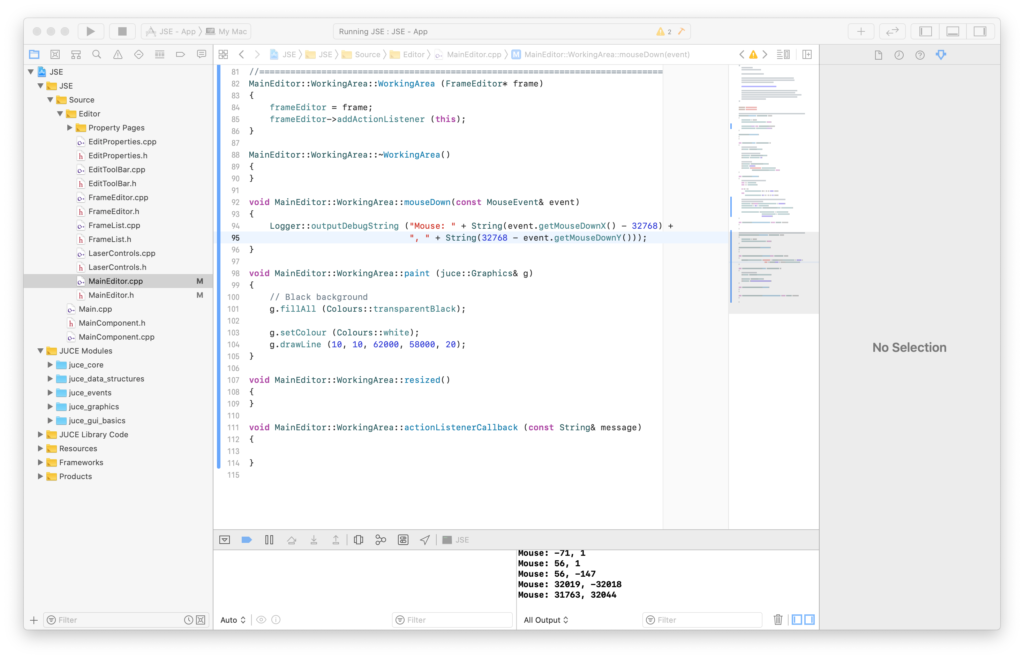Open the Find navigator magnifier icon

point(96,54)
